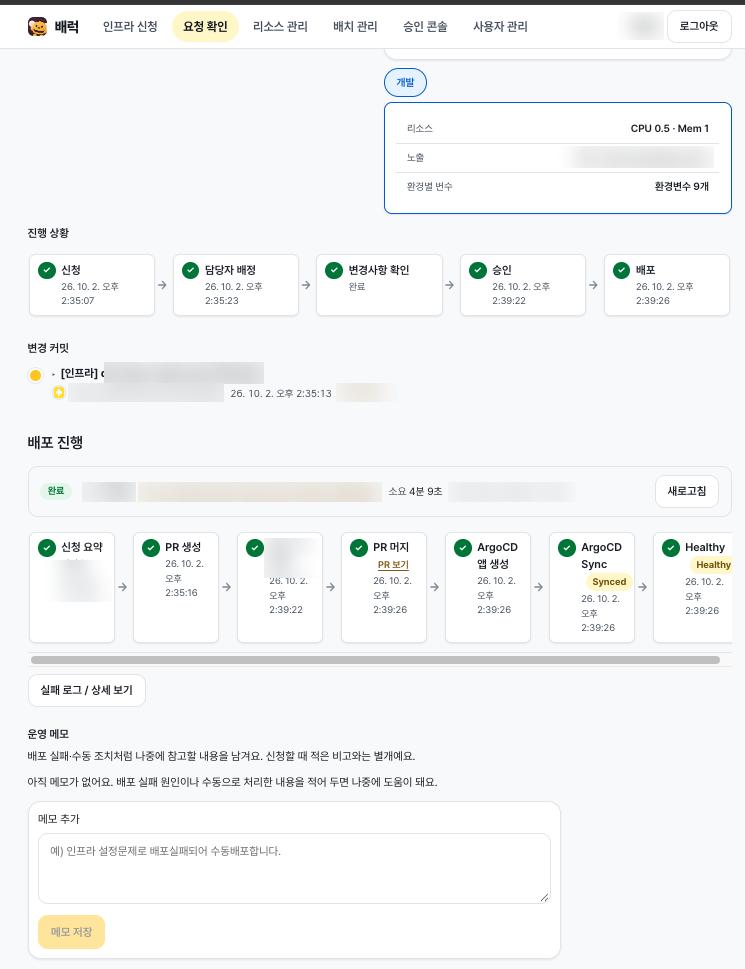Click the 새로고침 button
The width and height of the screenshot is (745, 969).
pyautogui.click(x=687, y=491)
